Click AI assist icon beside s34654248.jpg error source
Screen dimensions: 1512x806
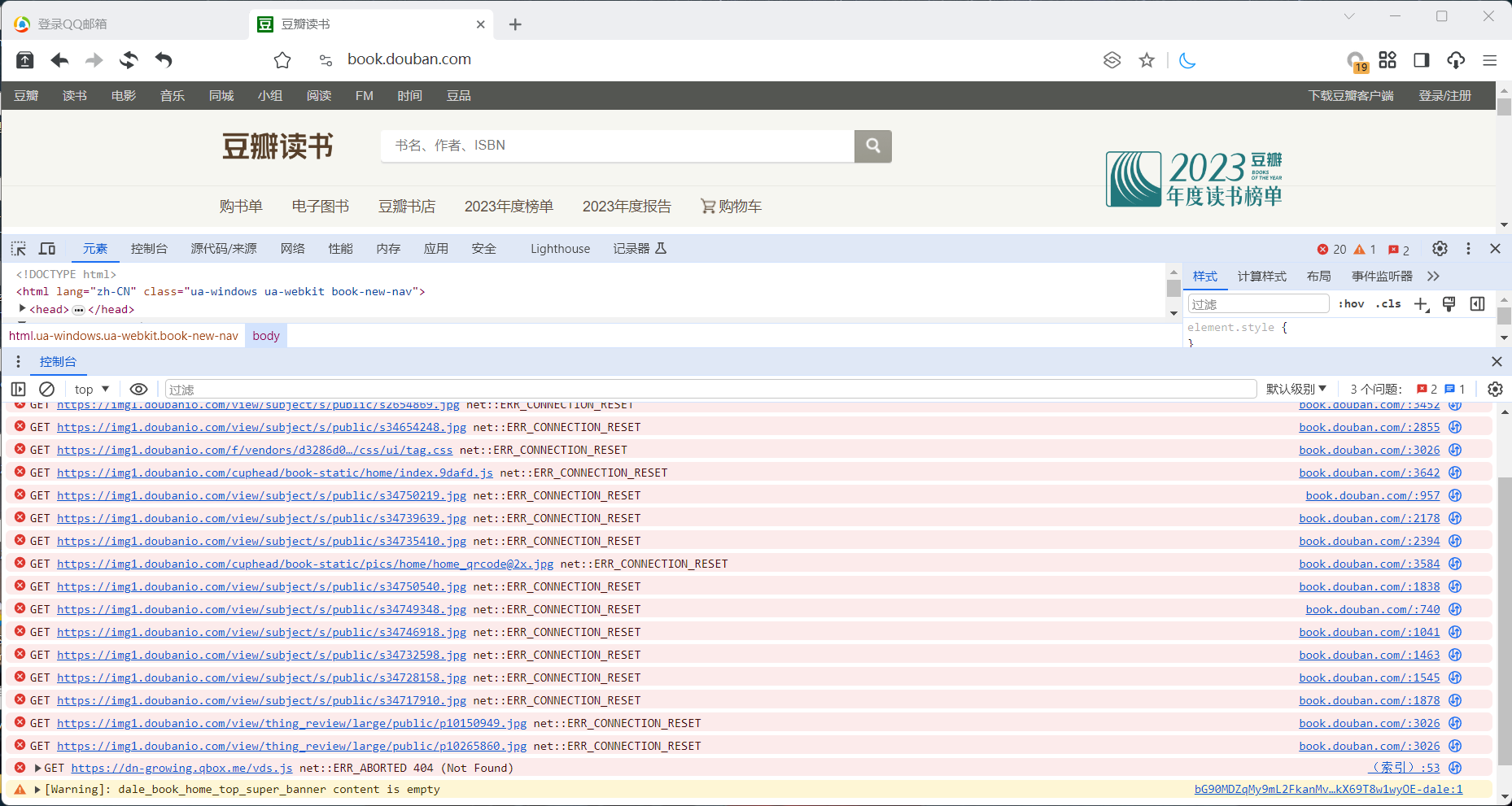pos(1455,427)
